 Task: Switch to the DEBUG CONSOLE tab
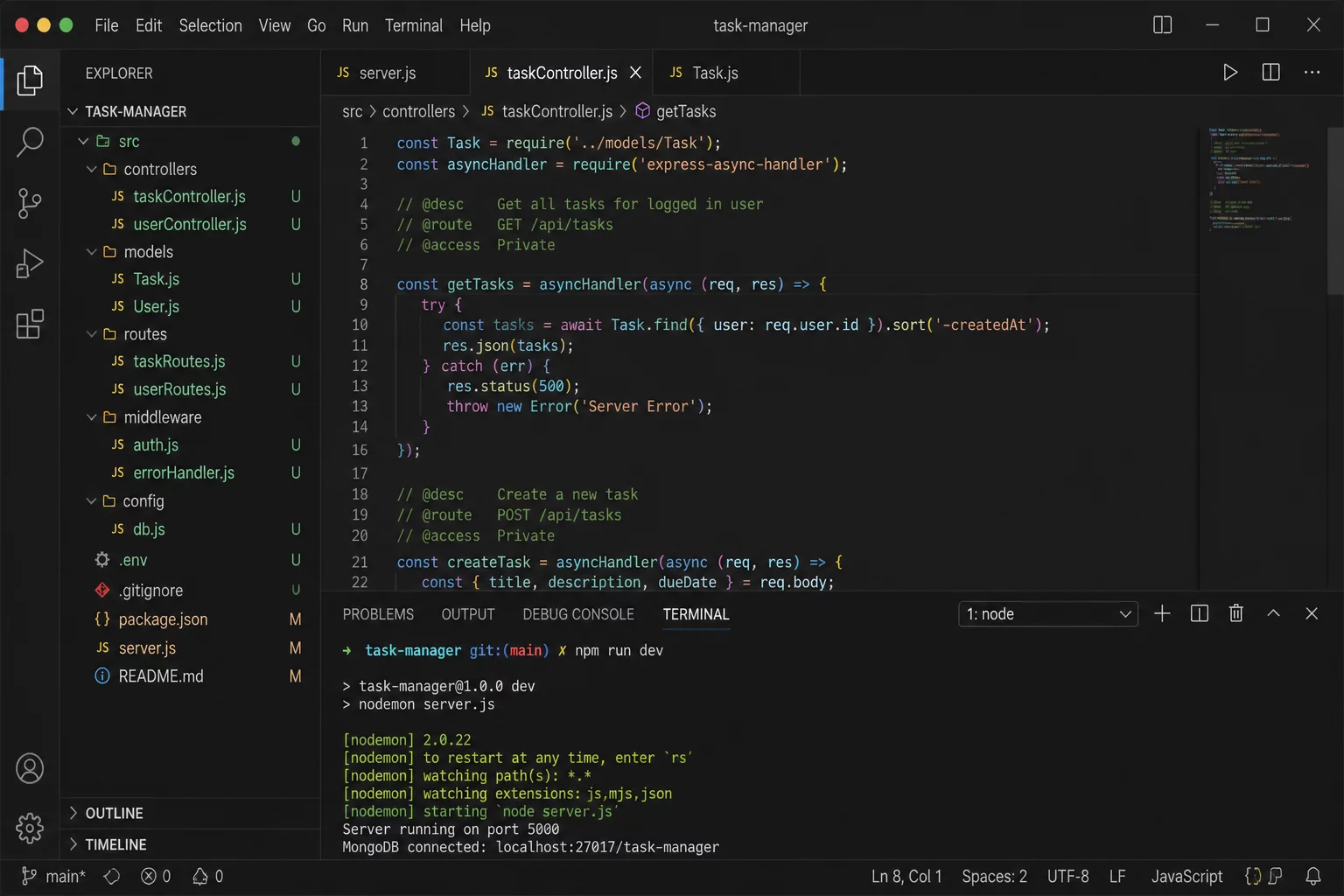point(578,614)
